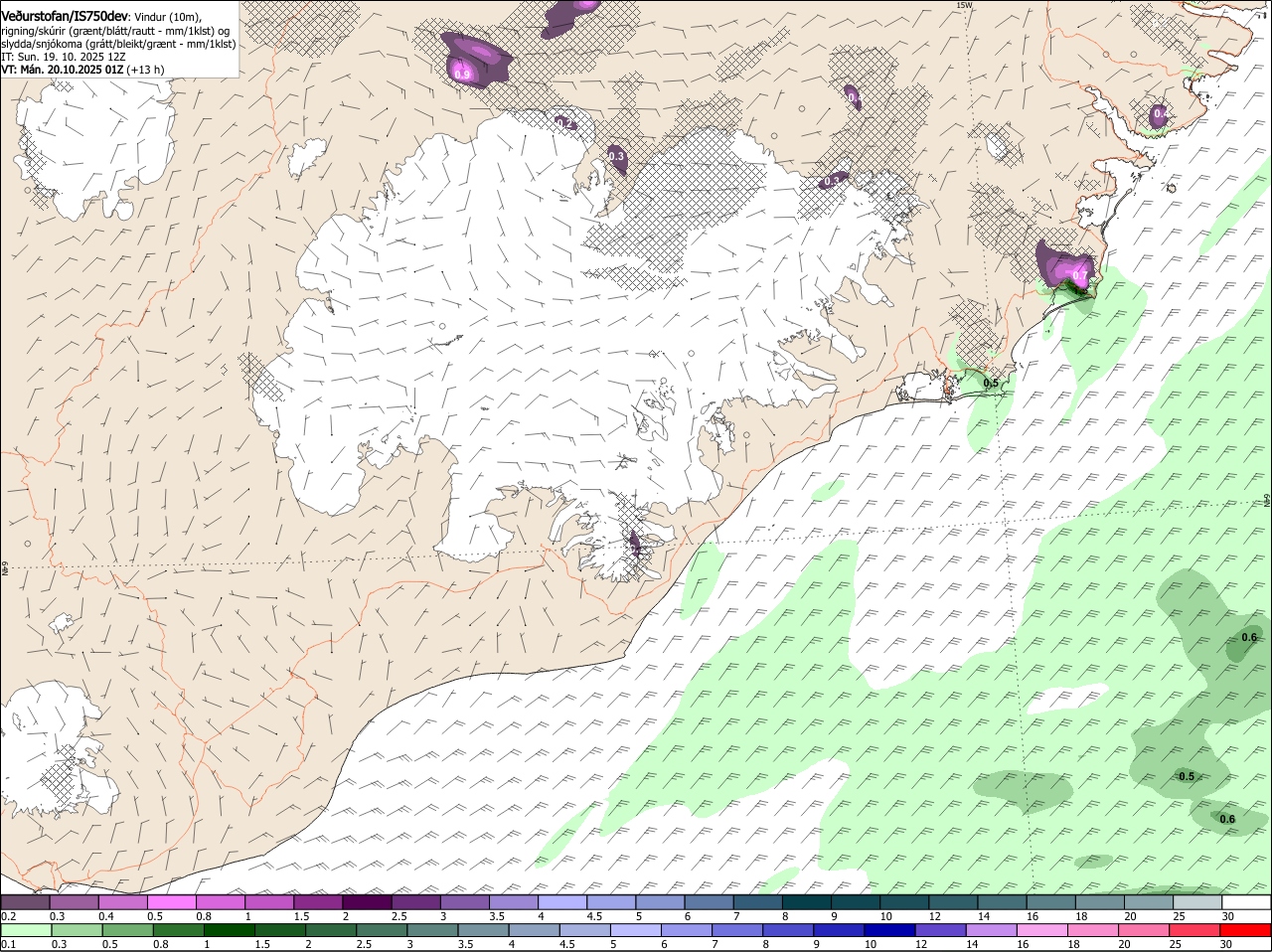The image size is (1272, 952).
Task: Click the 0.2 label on the snow legend
Action: click(9, 916)
